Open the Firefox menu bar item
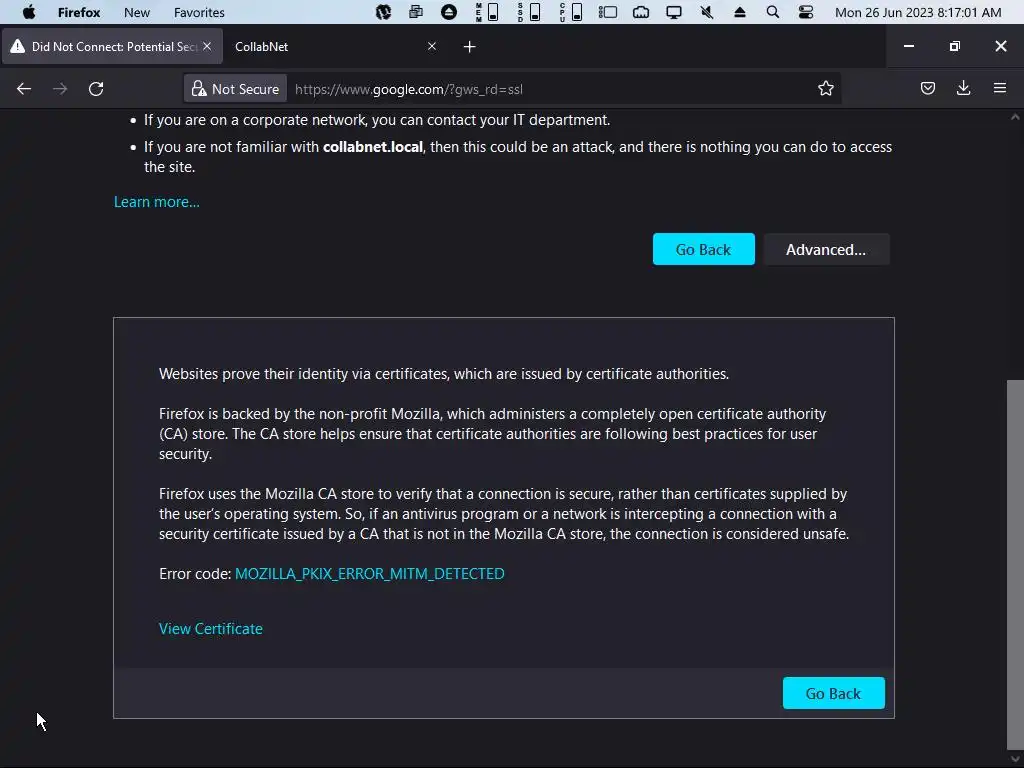The height and width of the screenshot is (768, 1024). pyautogui.click(x=78, y=12)
